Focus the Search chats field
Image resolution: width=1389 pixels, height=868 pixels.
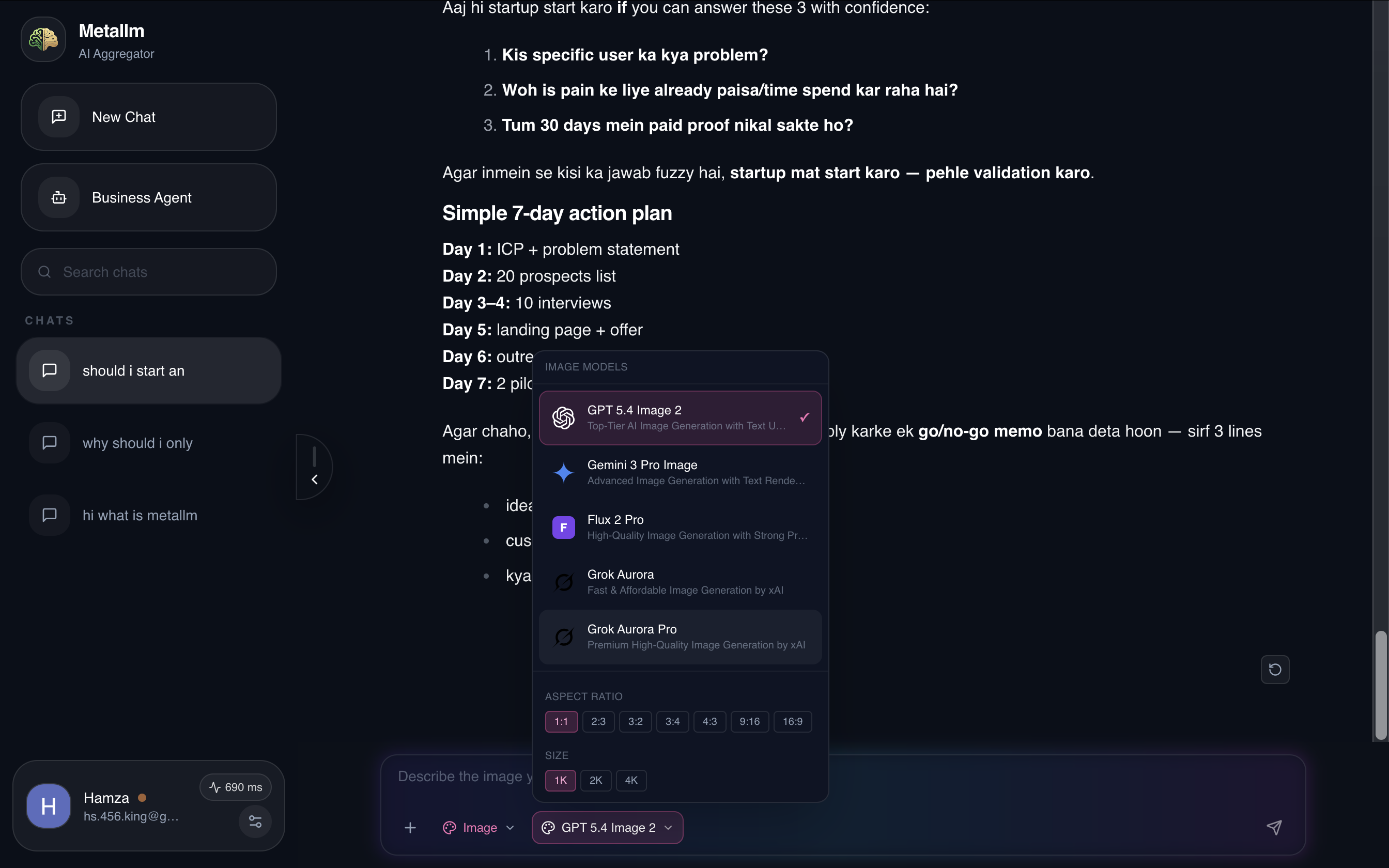(149, 272)
